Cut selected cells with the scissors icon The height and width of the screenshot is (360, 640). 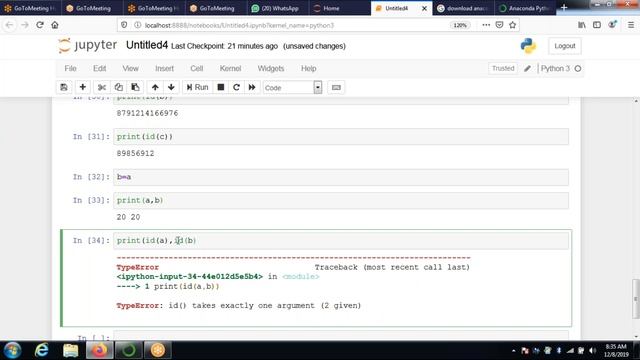102,87
